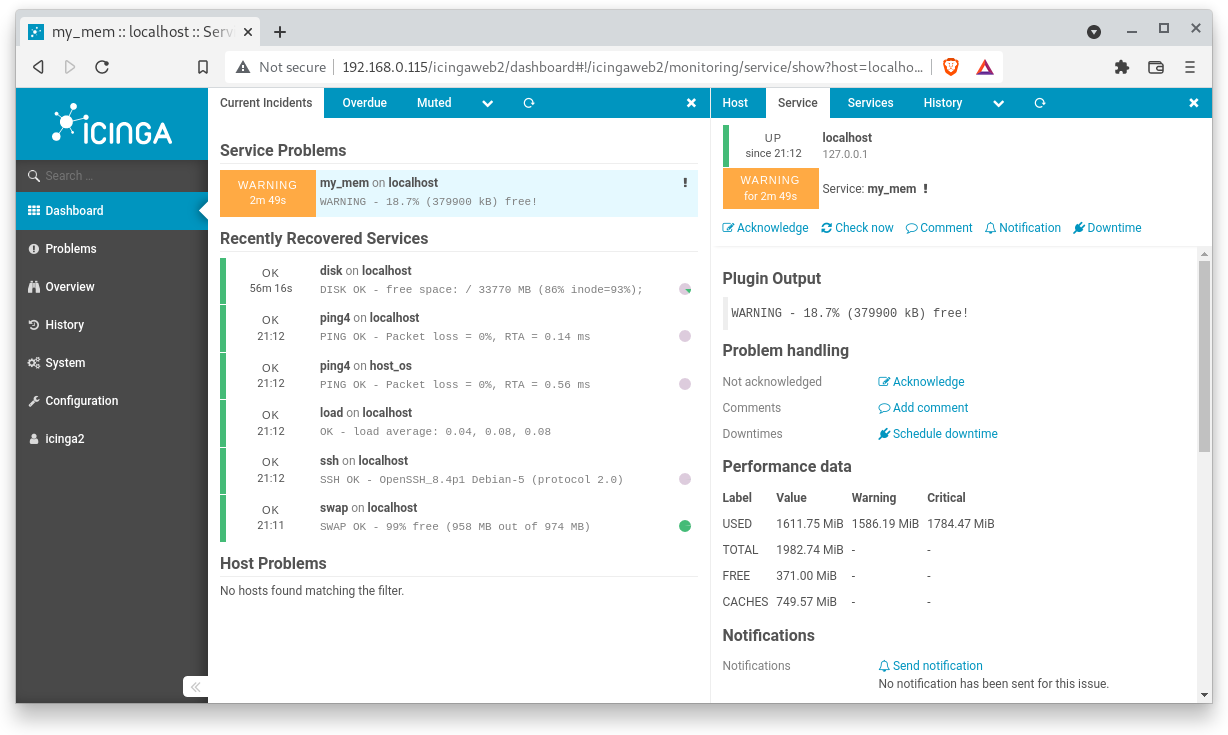Image resolution: width=1228 pixels, height=735 pixels.
Task: Open the extra tabs dropdown beside History
Action: tap(997, 102)
